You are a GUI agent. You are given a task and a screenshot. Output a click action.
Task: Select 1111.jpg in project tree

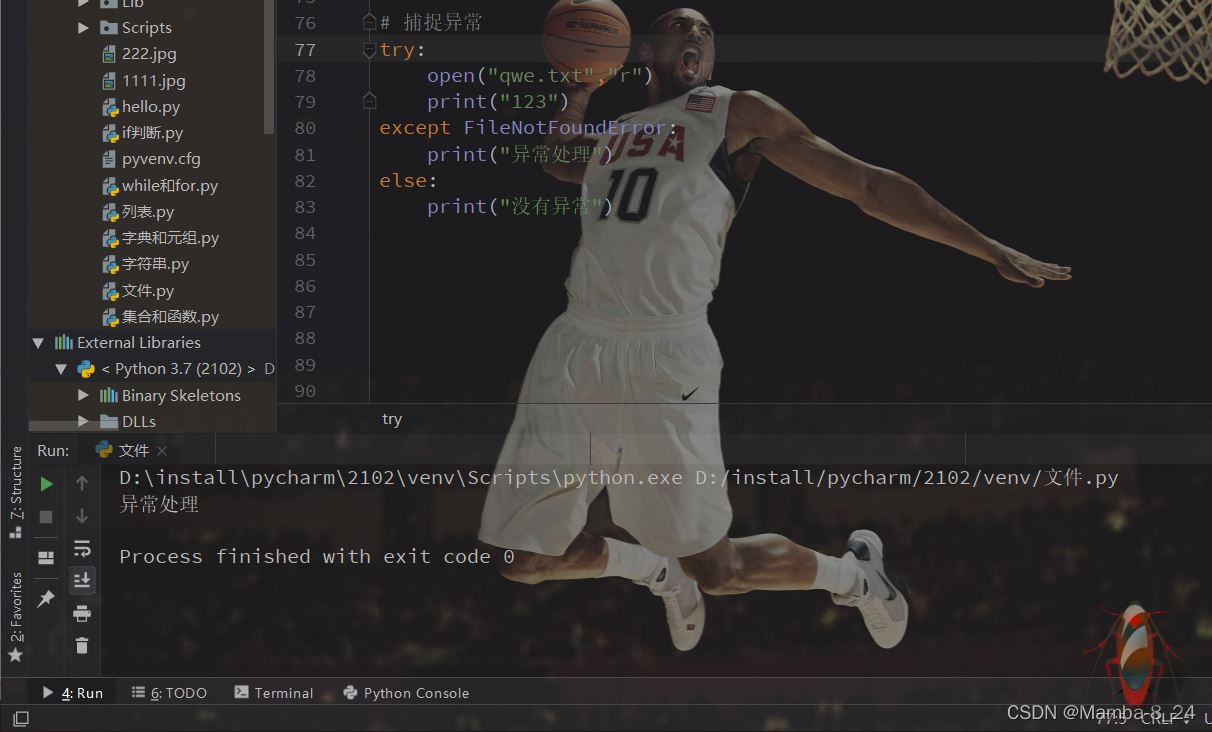tap(153, 81)
